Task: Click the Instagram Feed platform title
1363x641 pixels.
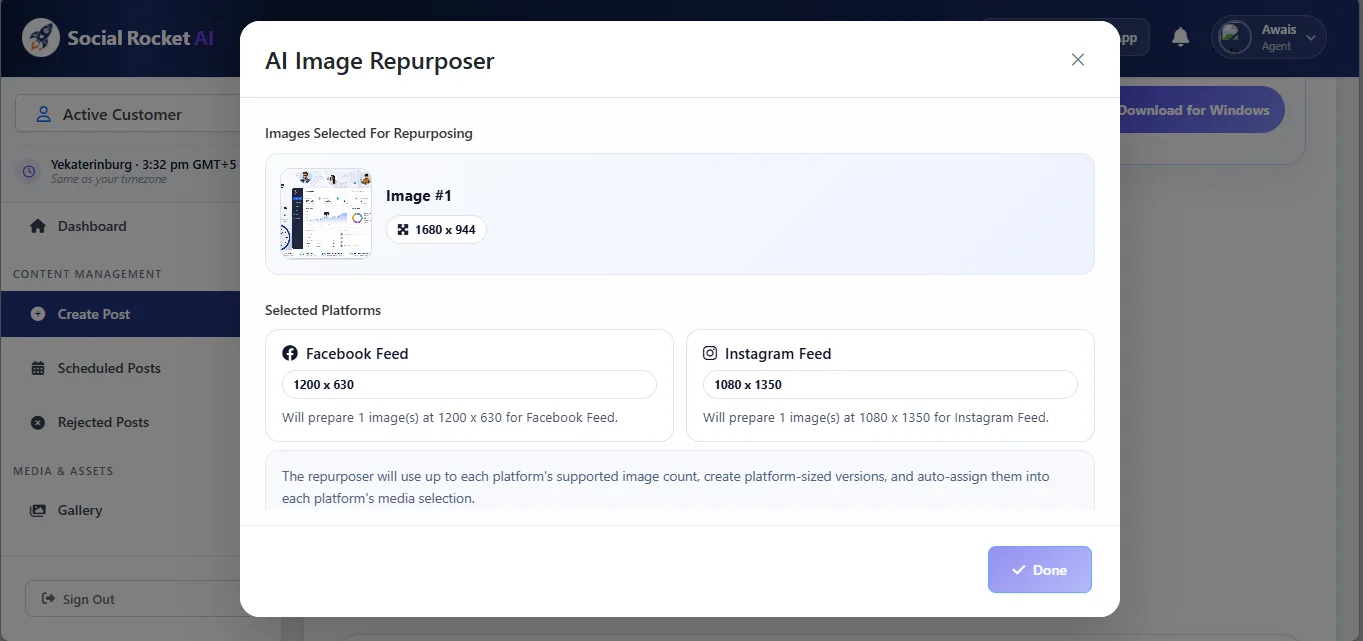Action: [778, 354]
